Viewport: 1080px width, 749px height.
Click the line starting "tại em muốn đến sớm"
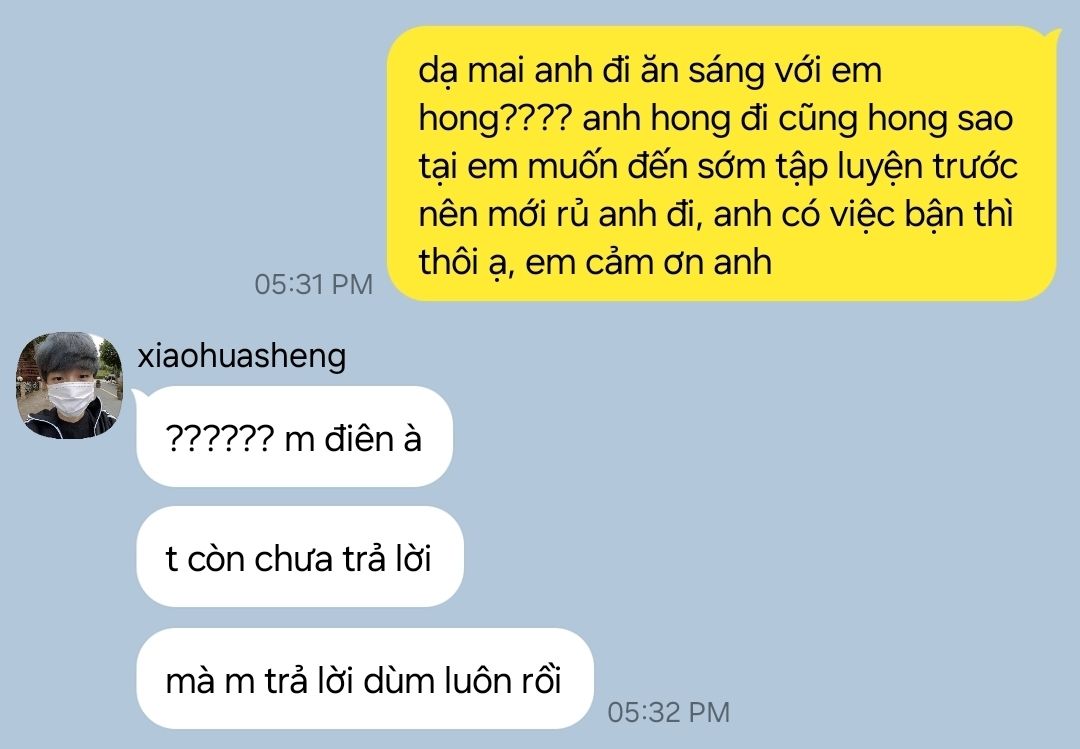[718, 167]
